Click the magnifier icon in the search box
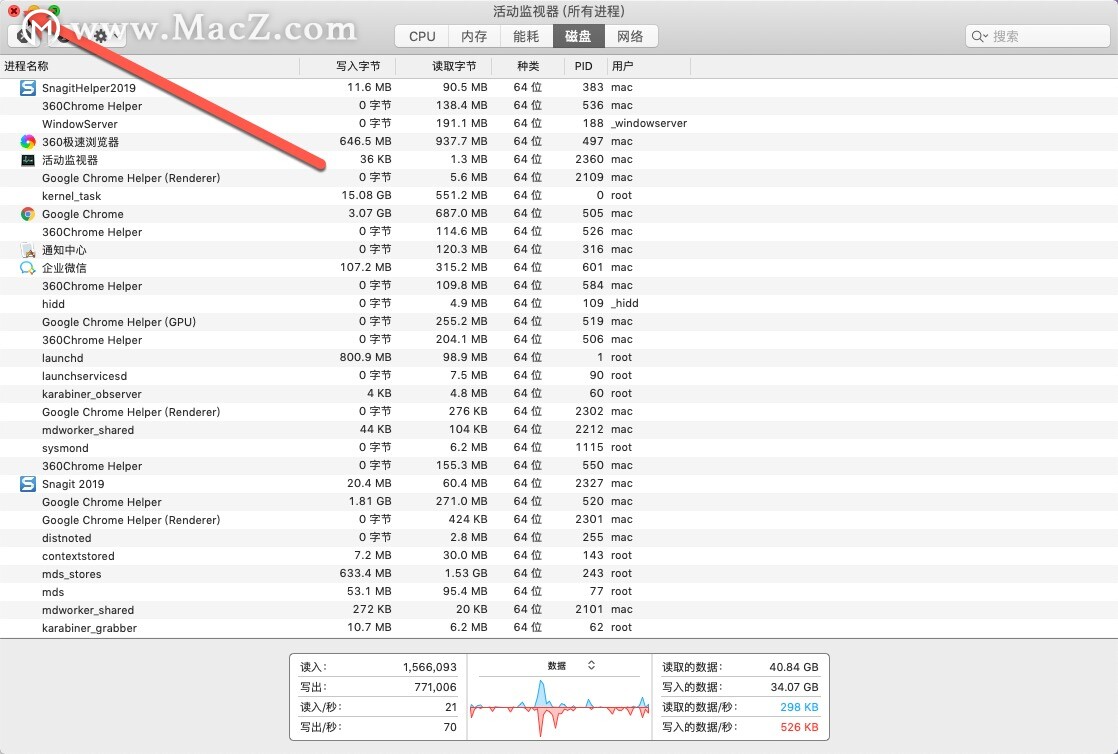1118x754 pixels. click(x=979, y=36)
